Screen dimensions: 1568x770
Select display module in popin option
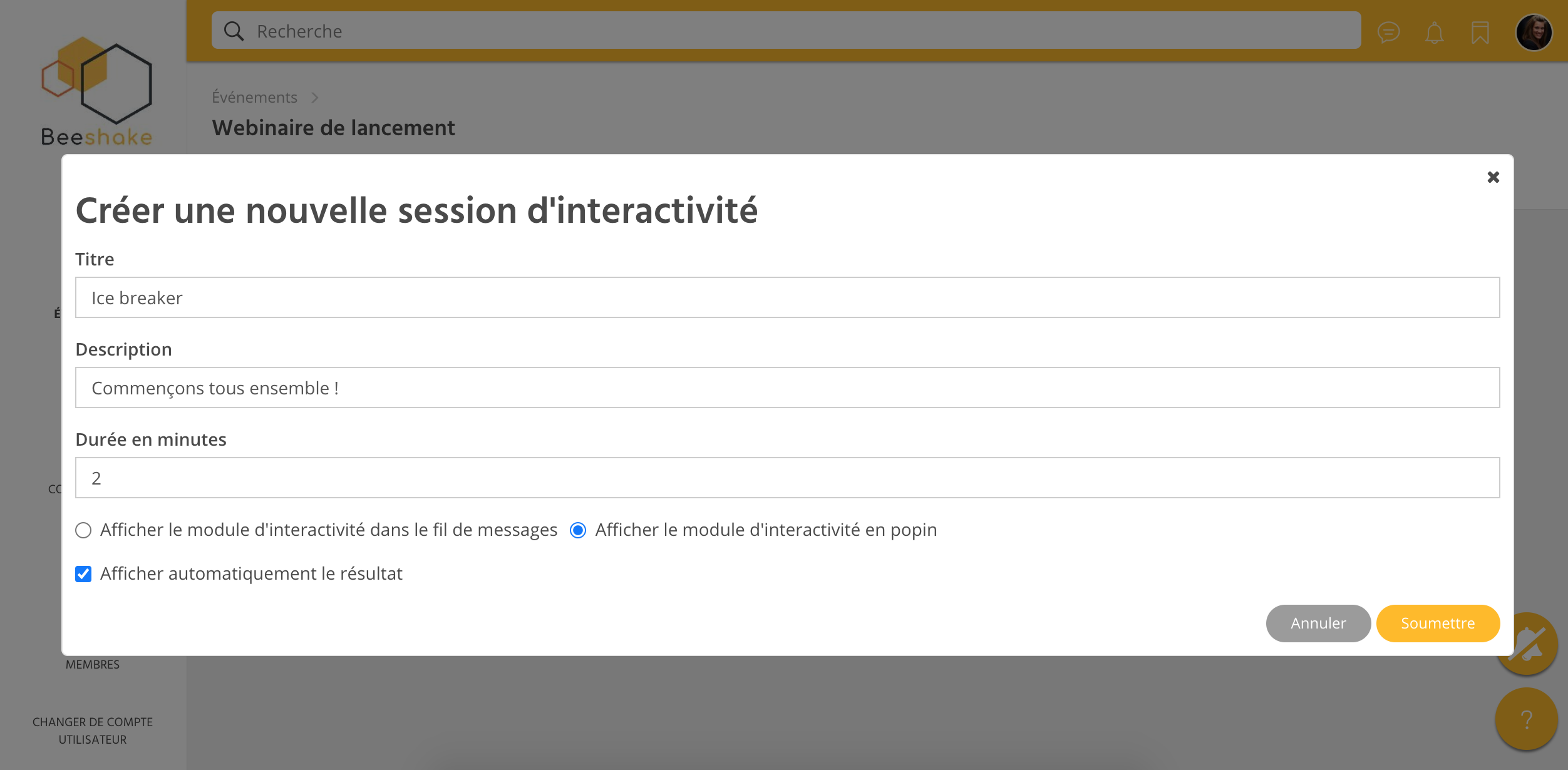(578, 530)
